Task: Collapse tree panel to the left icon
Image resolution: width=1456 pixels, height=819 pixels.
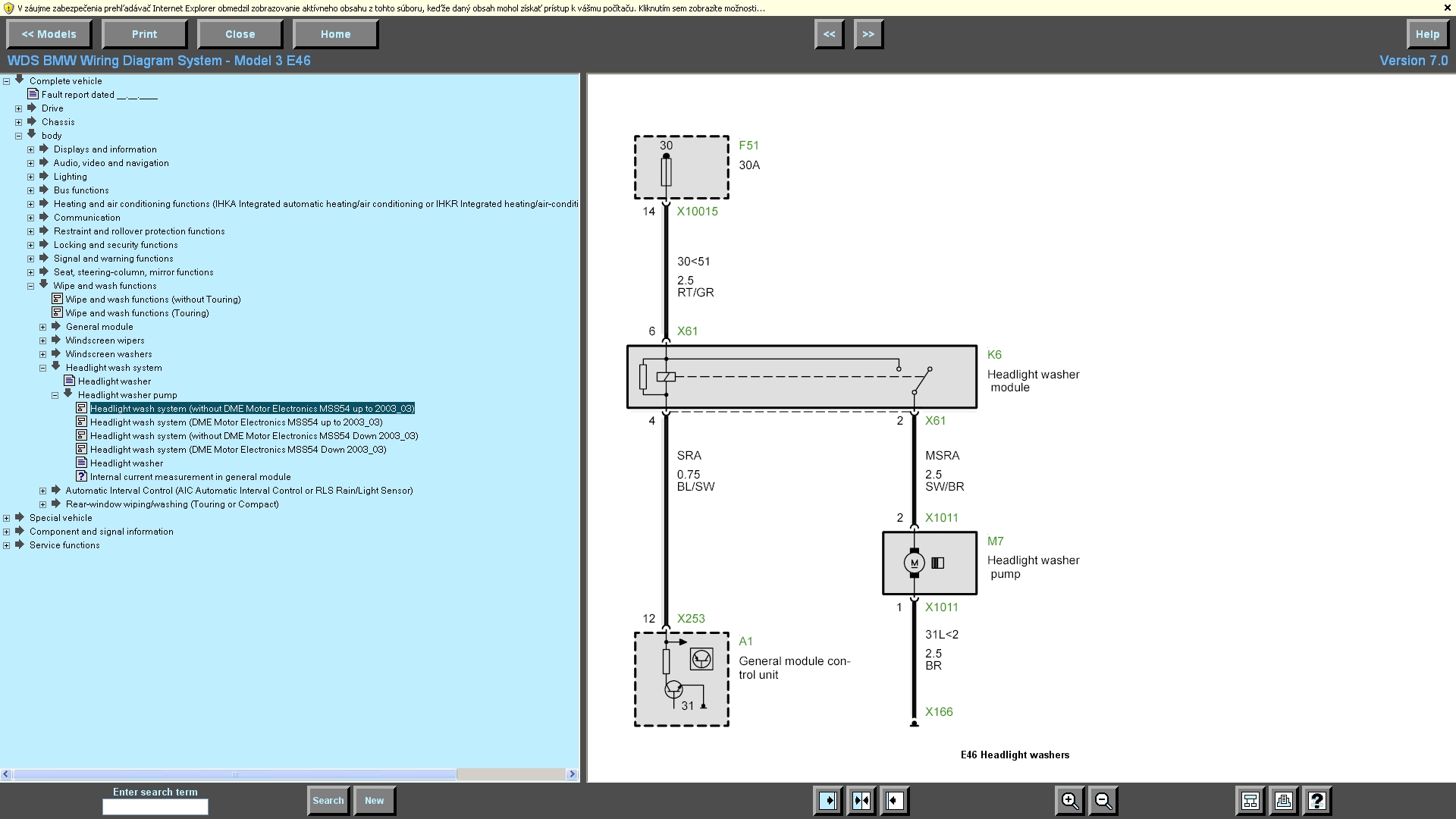Action: pos(895,801)
